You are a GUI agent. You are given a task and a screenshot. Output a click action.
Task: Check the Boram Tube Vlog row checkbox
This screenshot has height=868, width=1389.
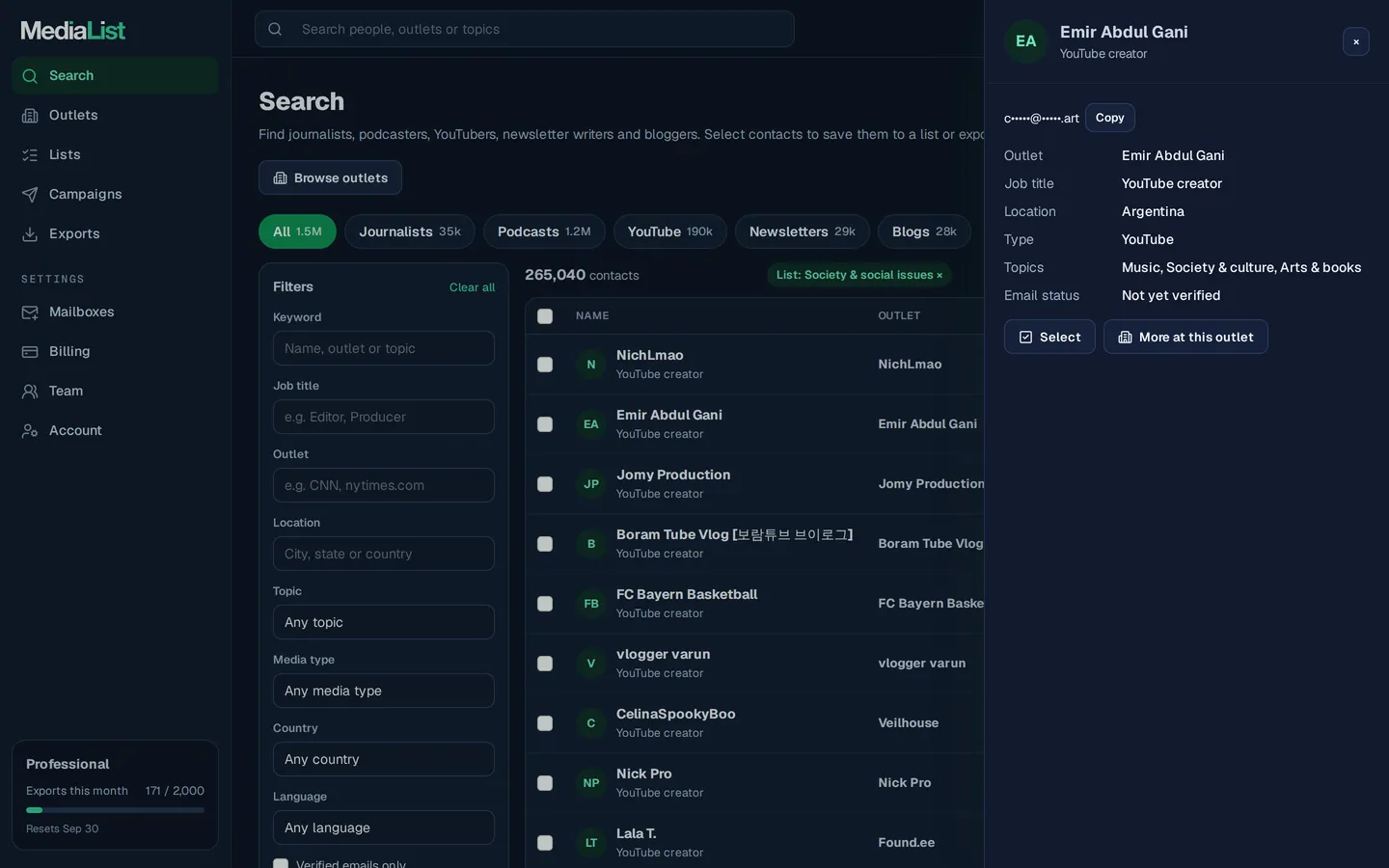pyautogui.click(x=545, y=544)
